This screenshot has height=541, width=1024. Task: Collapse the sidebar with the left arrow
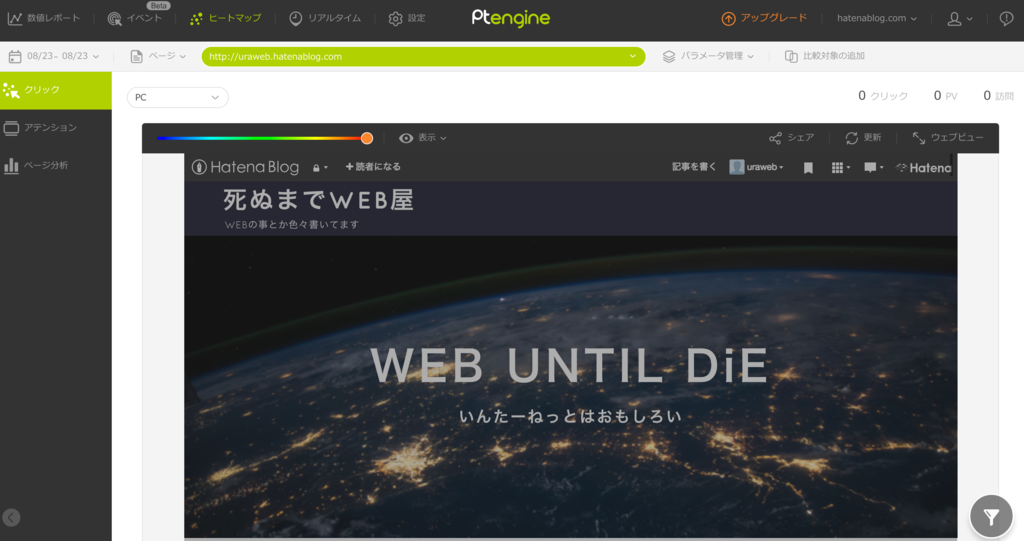pyautogui.click(x=11, y=517)
